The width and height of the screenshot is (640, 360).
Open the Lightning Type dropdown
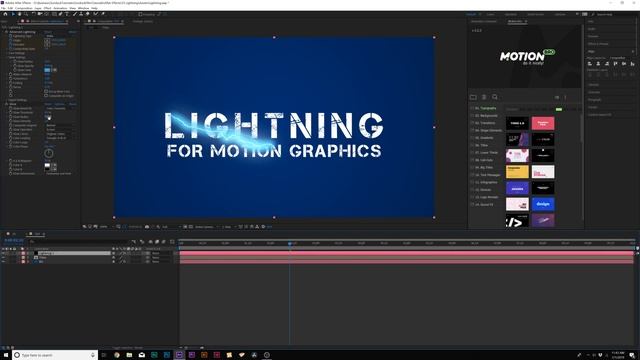click(59, 36)
